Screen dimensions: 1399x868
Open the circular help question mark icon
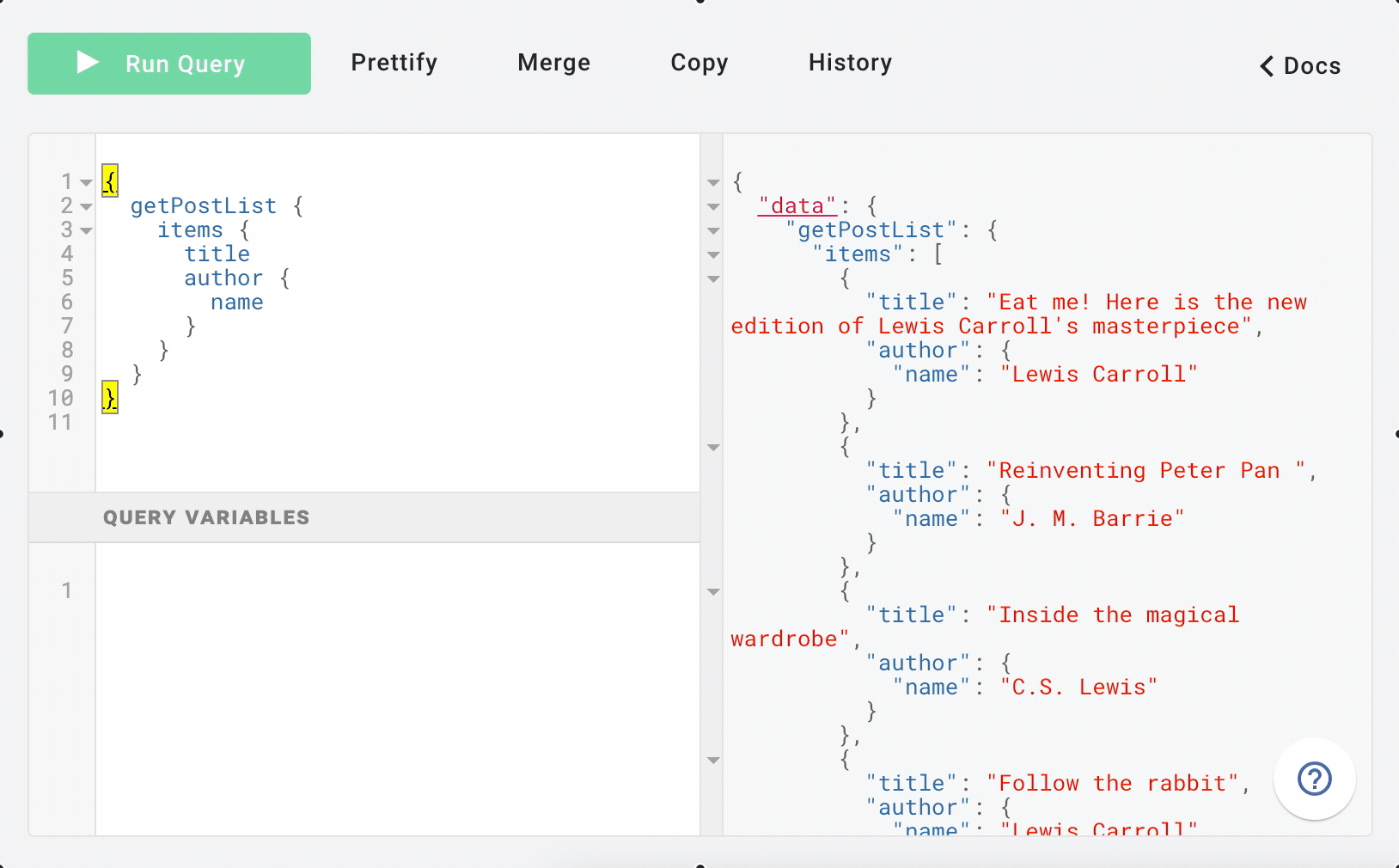click(1315, 779)
